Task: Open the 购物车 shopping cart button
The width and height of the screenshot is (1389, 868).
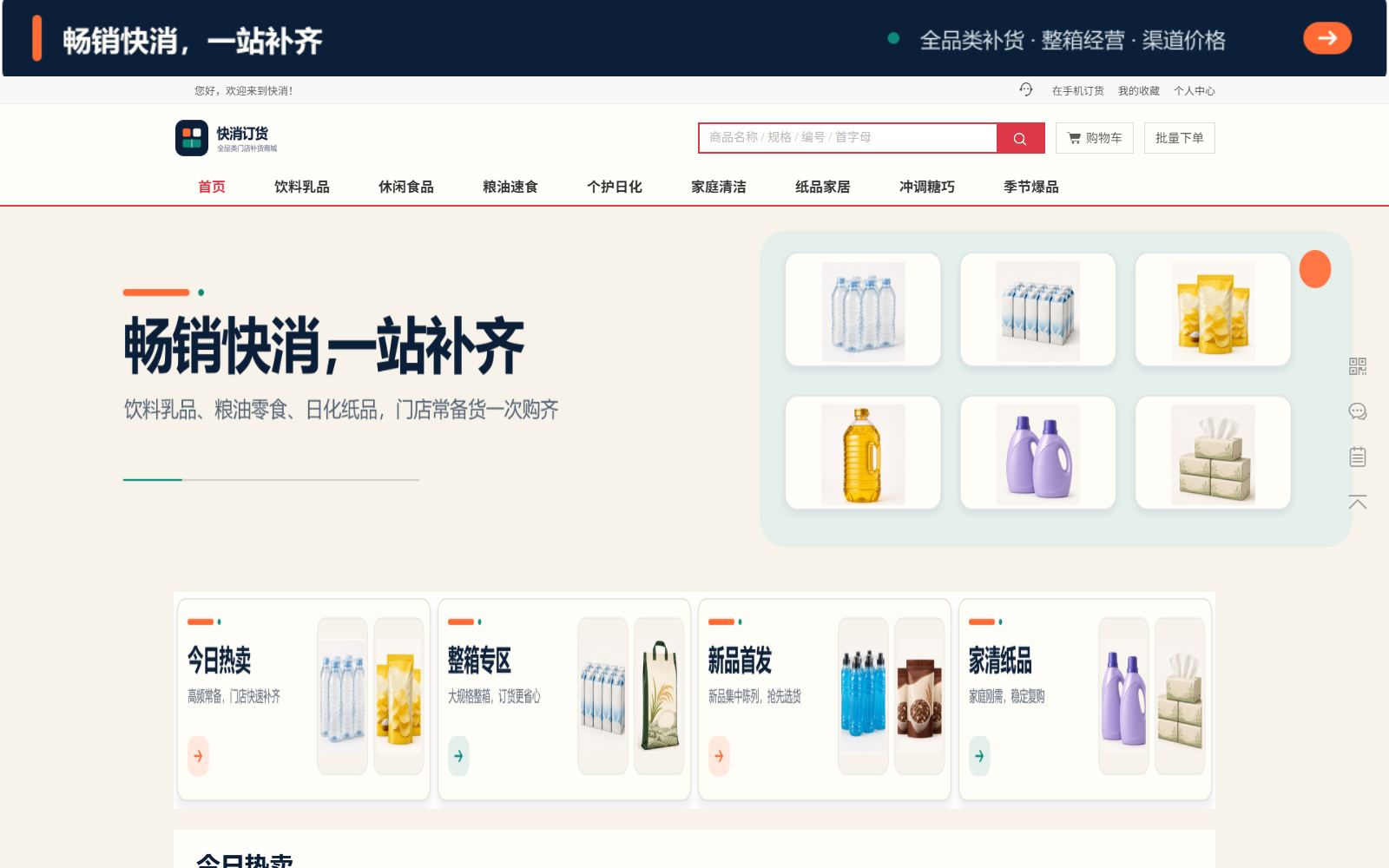Action: [1095, 138]
